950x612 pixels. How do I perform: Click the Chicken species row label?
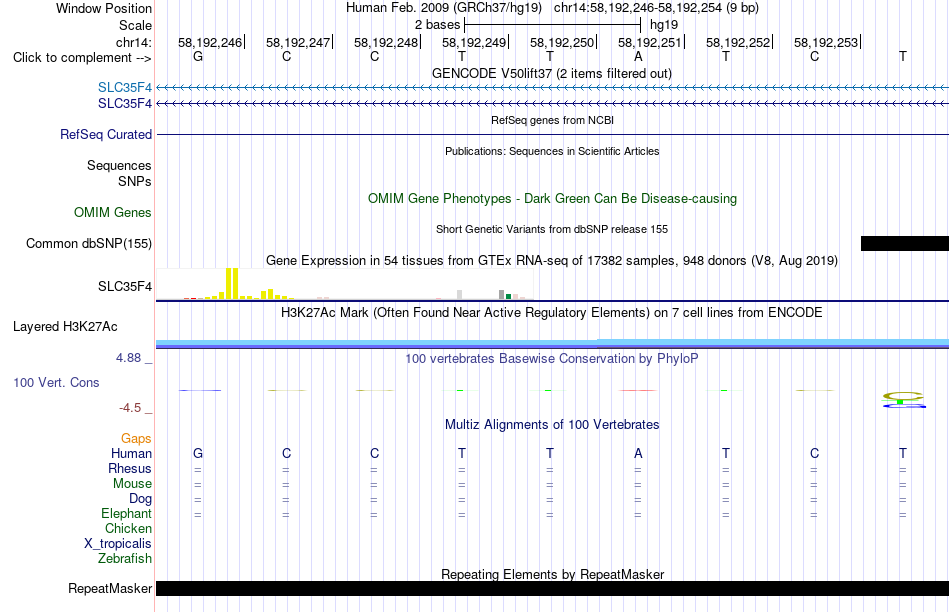coord(128,528)
